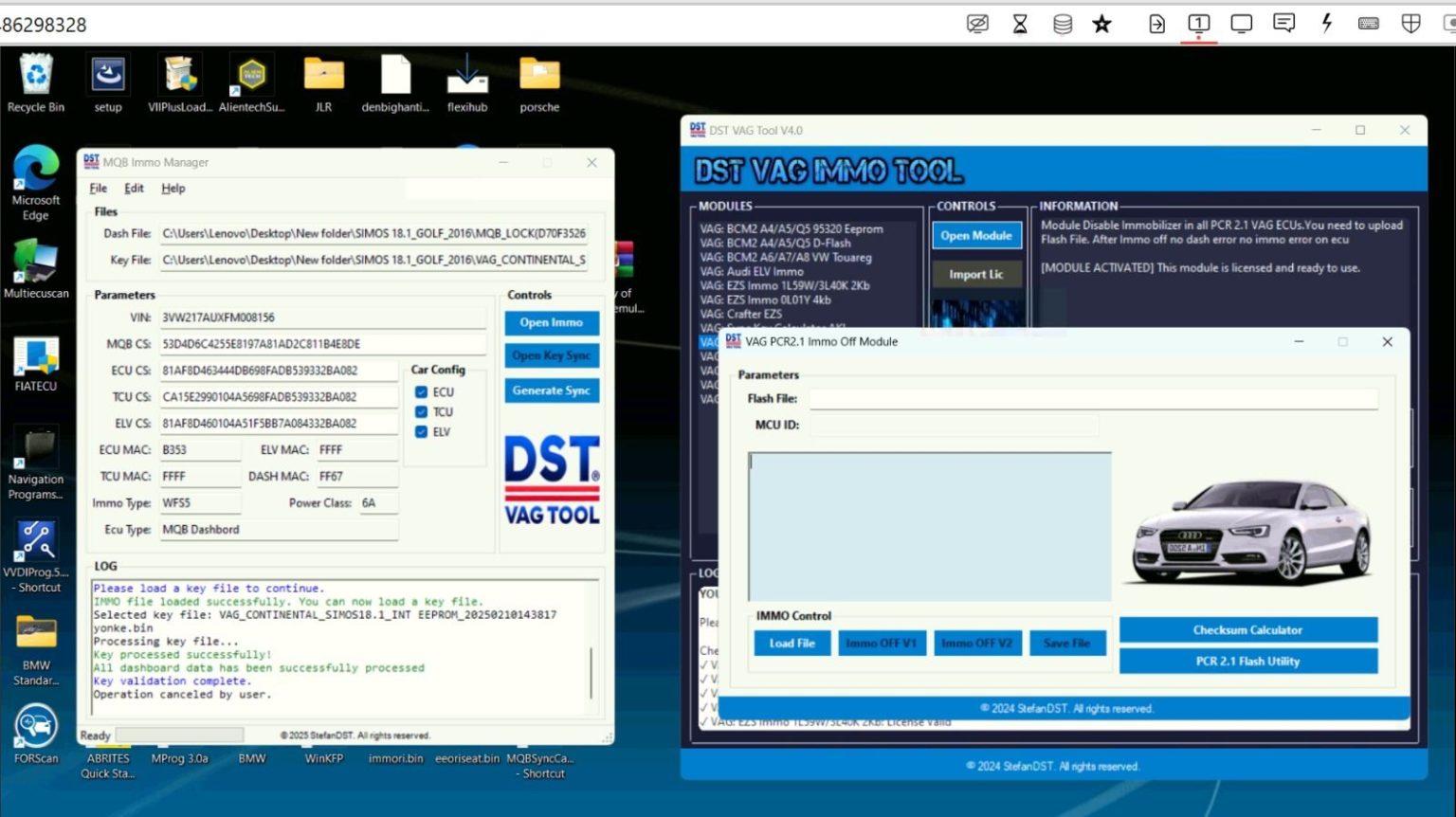This screenshot has height=817, width=1456.
Task: Open the Help menu in MQB Immo Manager
Action: (x=173, y=188)
